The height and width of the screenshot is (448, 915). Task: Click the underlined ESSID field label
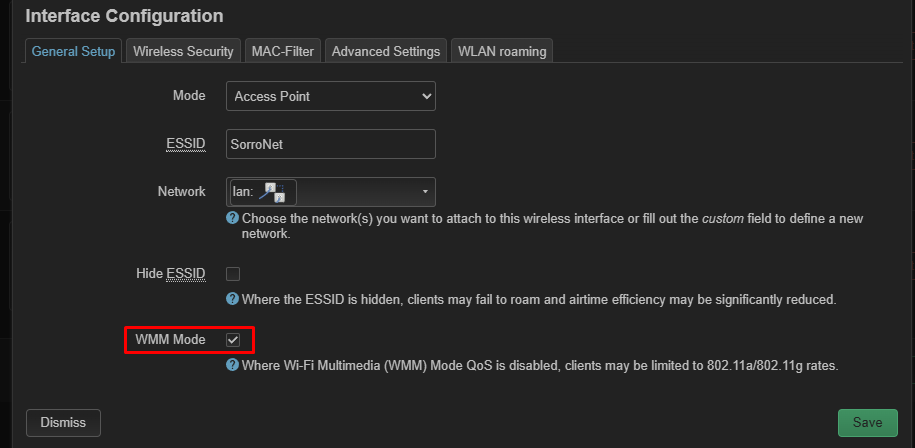[185, 144]
